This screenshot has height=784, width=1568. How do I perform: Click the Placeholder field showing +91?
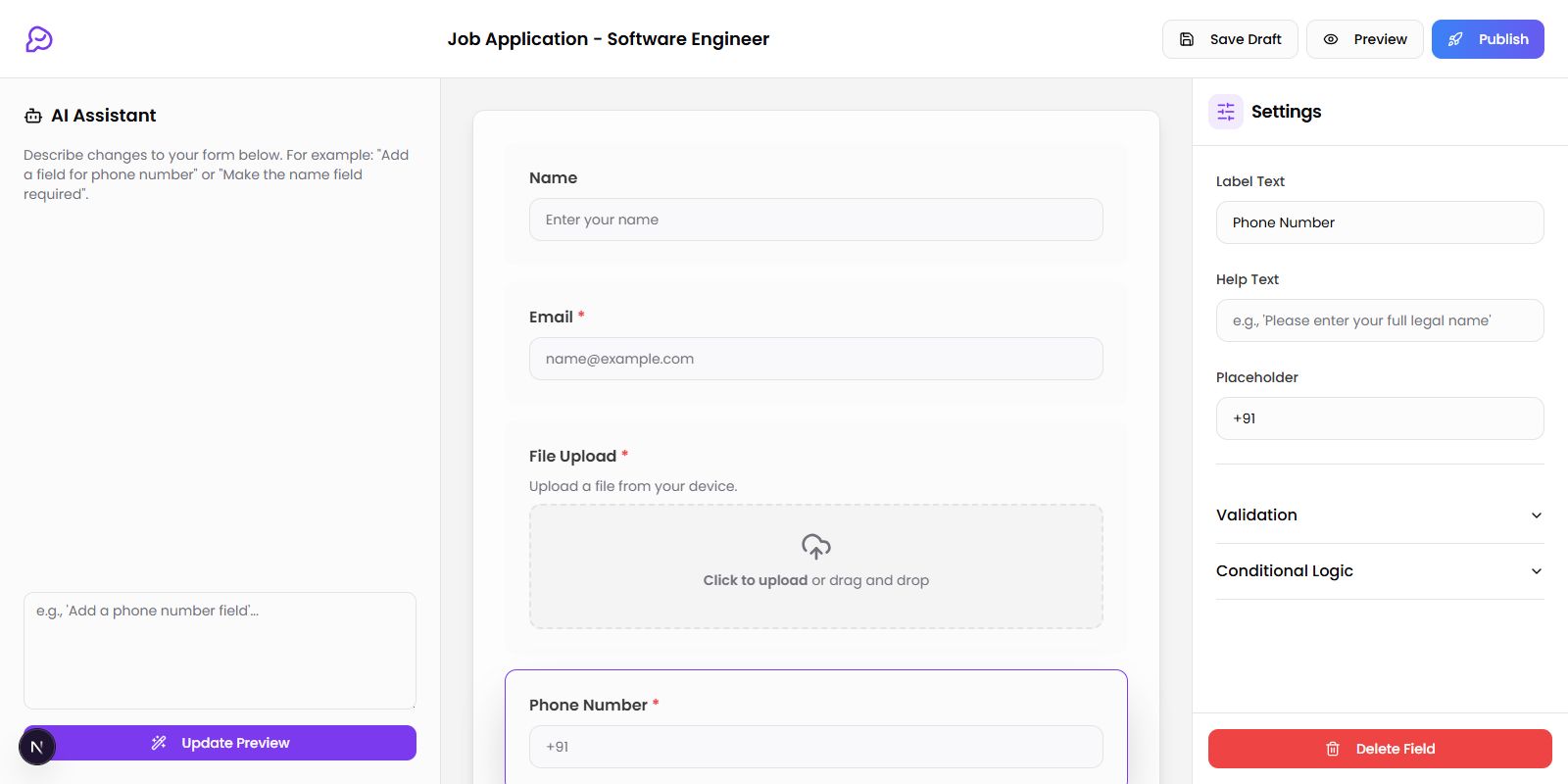pyautogui.click(x=1379, y=418)
